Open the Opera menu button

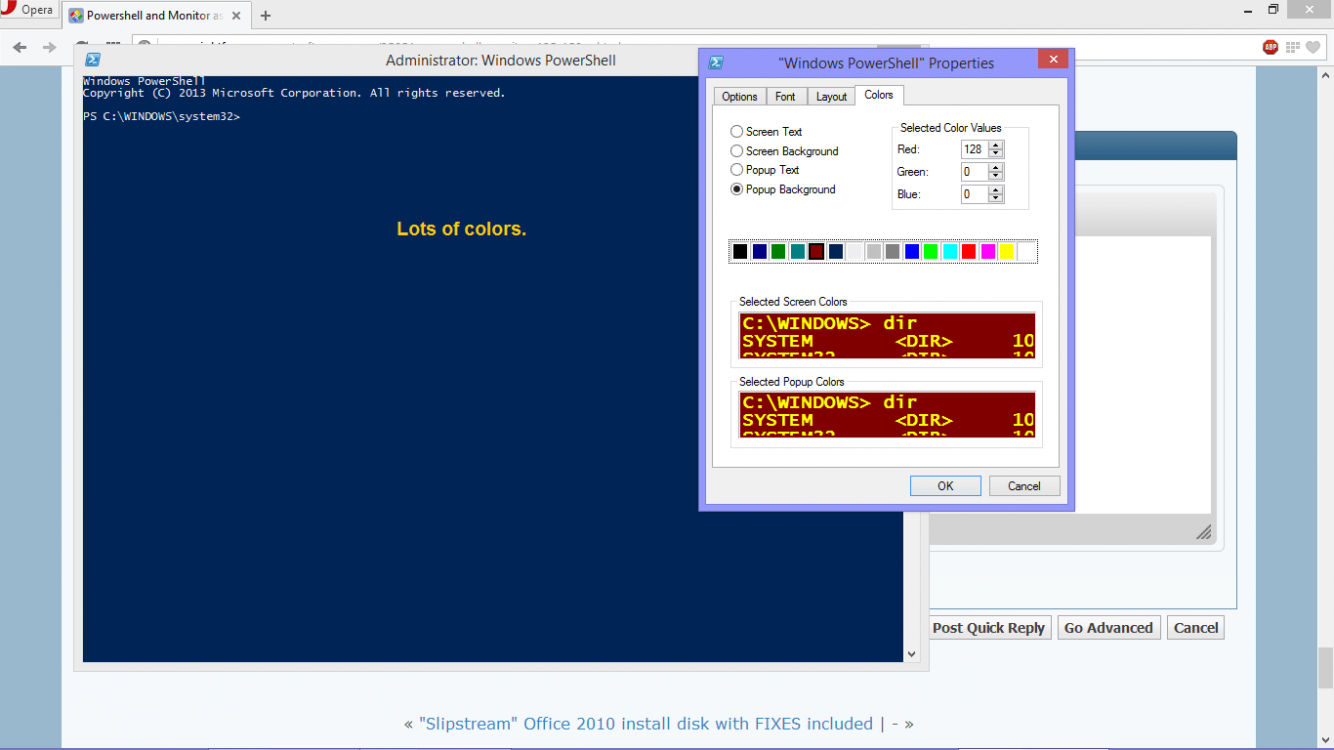[x=29, y=10]
